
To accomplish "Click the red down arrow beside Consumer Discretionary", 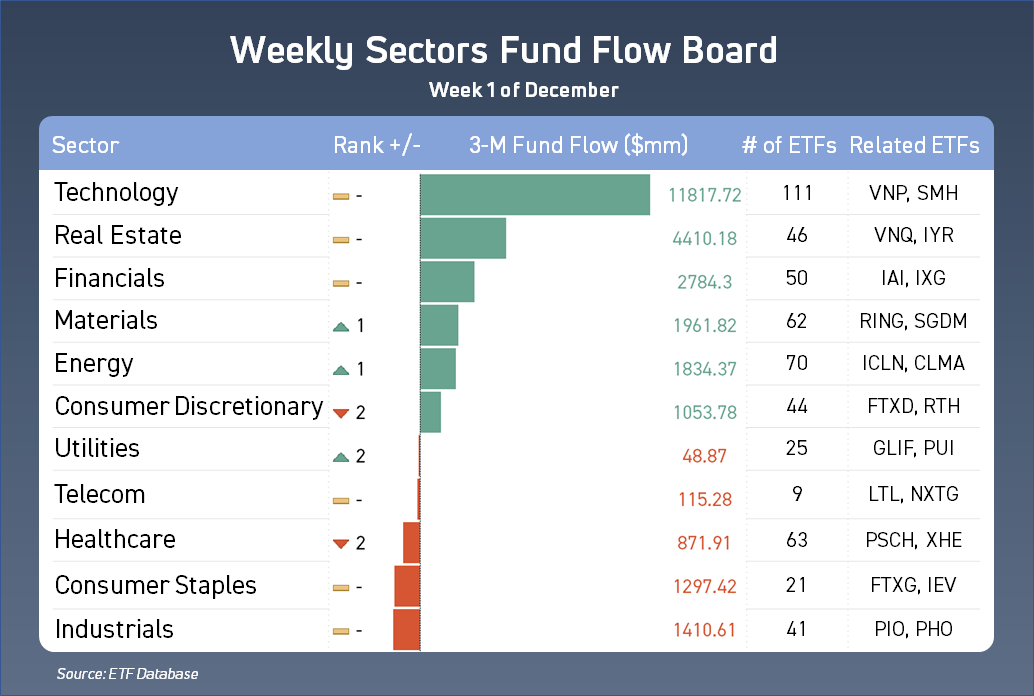I will click(x=341, y=413).
